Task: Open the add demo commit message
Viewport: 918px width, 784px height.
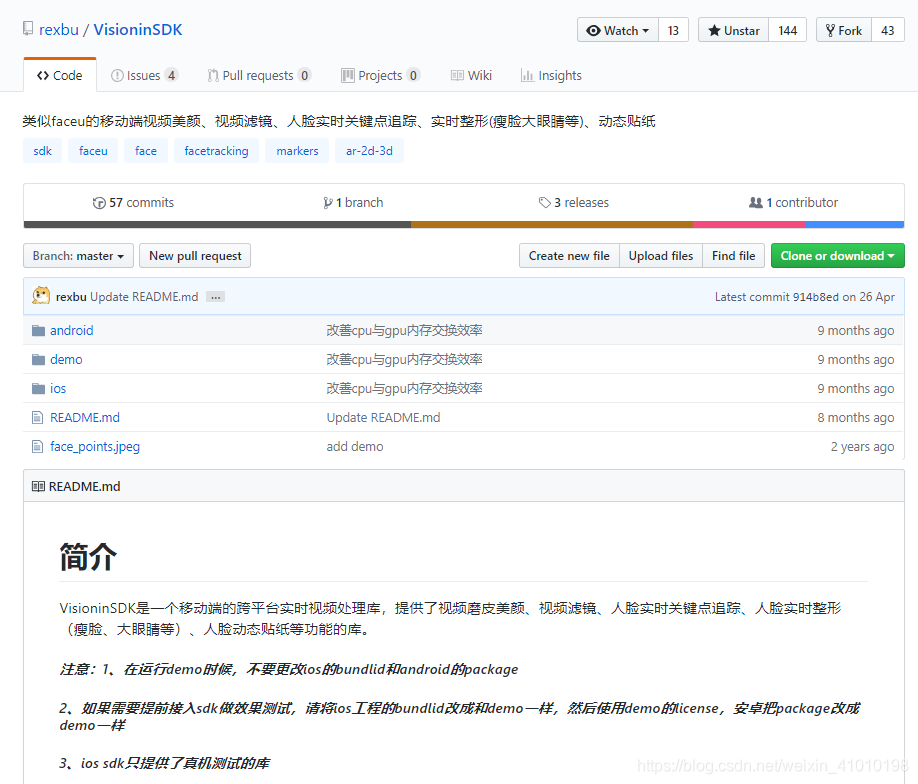Action: coord(355,447)
